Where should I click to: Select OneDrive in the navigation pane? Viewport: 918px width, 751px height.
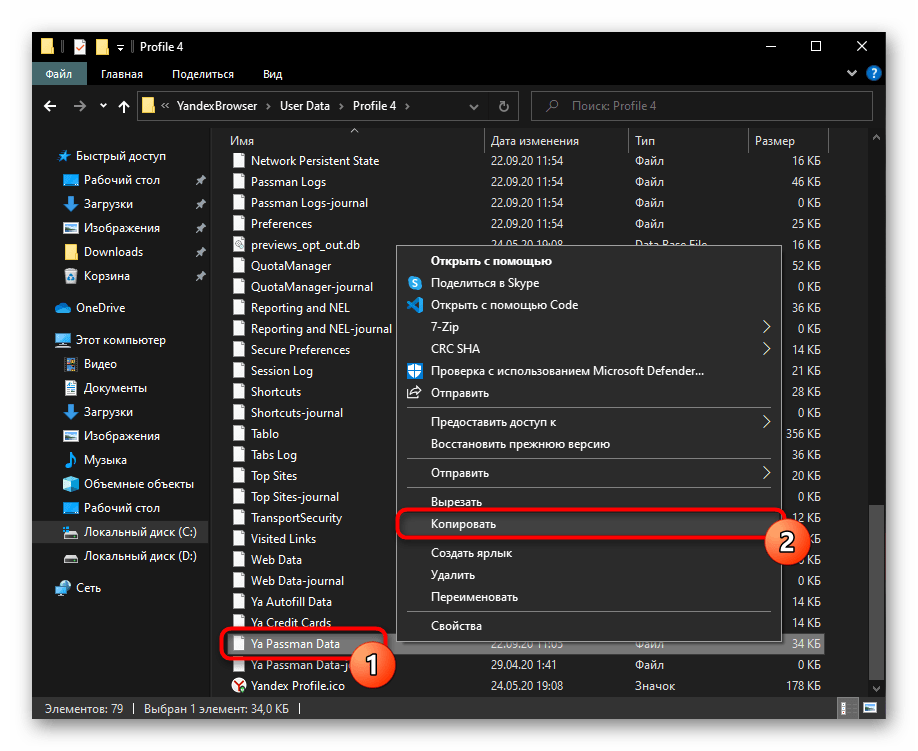[100, 308]
